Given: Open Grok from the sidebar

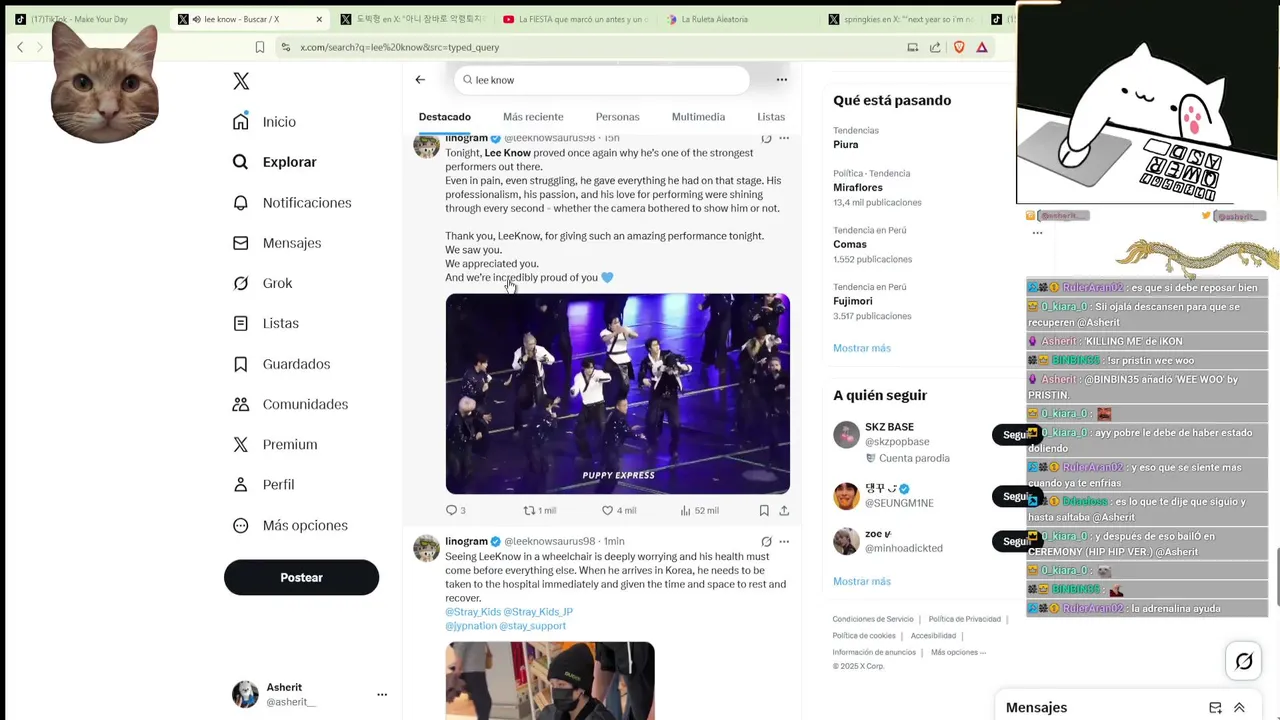Looking at the screenshot, I should (x=262, y=283).
